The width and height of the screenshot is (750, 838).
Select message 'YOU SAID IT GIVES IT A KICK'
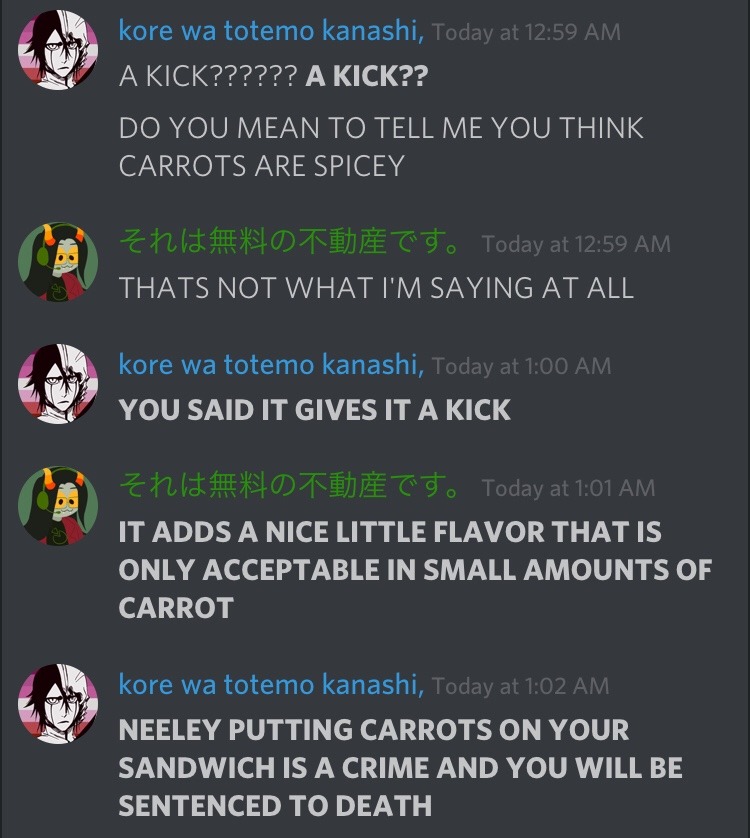coord(315,410)
